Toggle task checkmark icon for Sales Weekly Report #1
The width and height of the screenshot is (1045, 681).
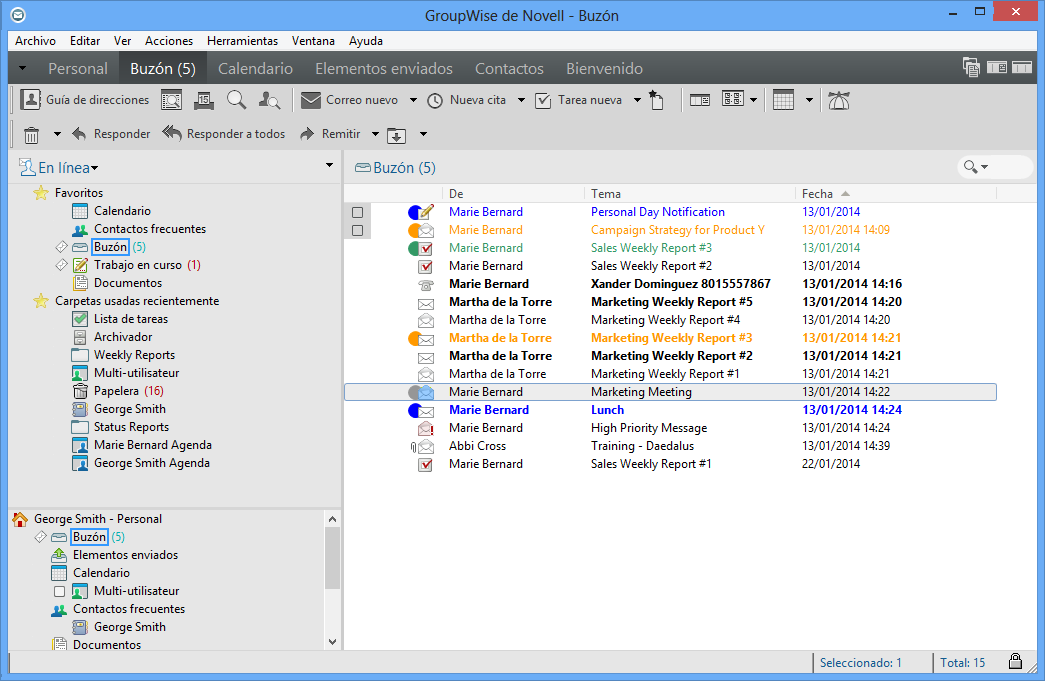click(x=425, y=464)
